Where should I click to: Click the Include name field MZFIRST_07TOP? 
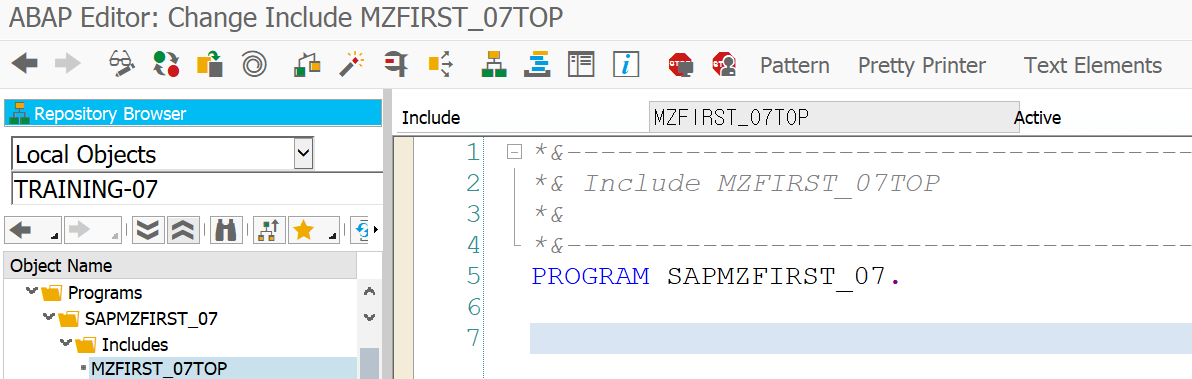834,117
